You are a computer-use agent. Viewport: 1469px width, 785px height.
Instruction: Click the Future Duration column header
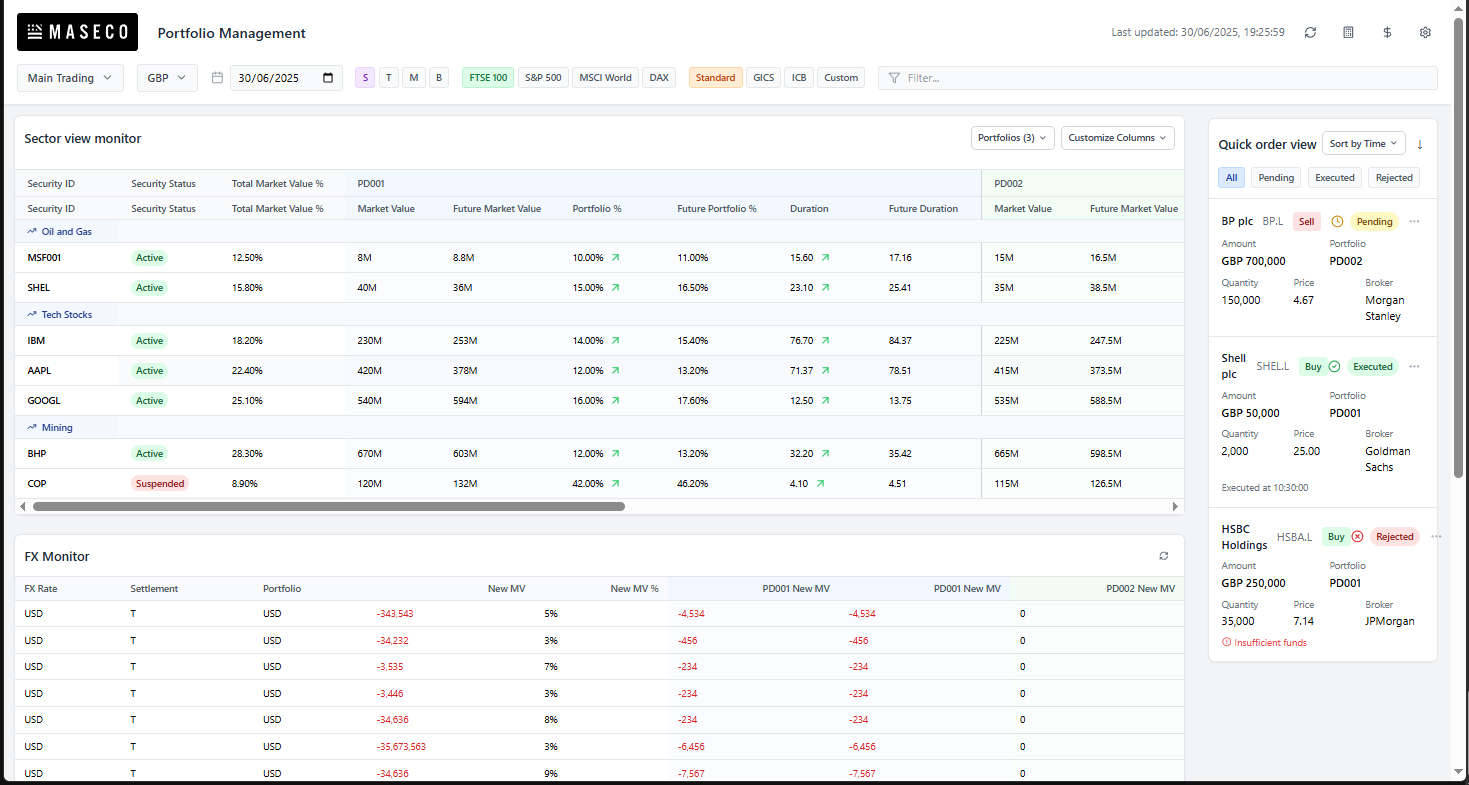pyautogui.click(x=923, y=208)
